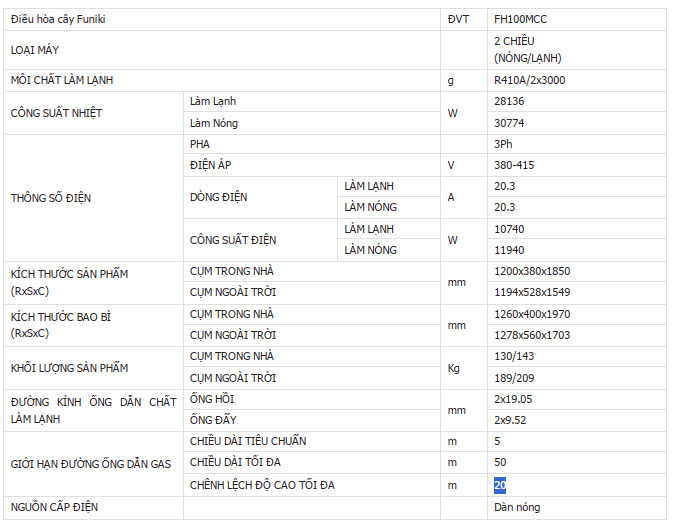Viewport: 673px width, 527px height.
Task: Click 'Làm Nóng' under CÔNG SUẤT NHIỆT
Action: (214, 123)
